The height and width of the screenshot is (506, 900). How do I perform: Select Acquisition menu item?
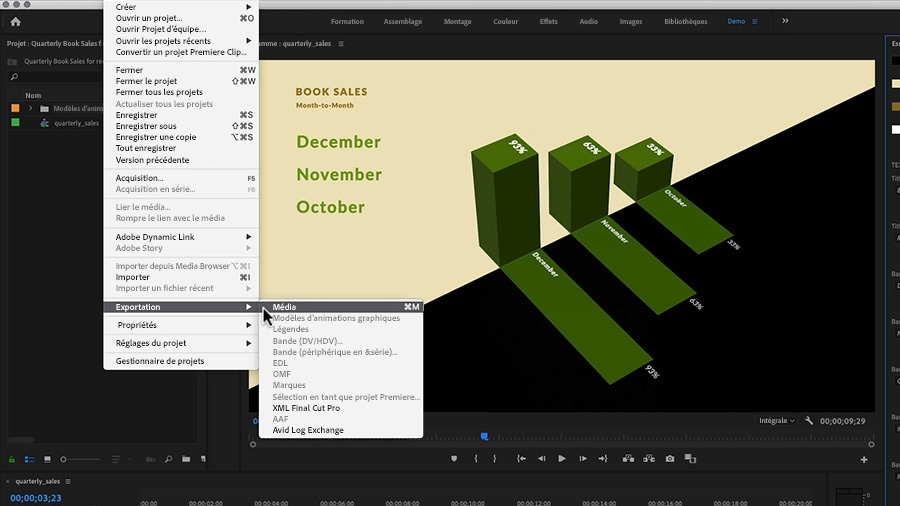point(181,178)
